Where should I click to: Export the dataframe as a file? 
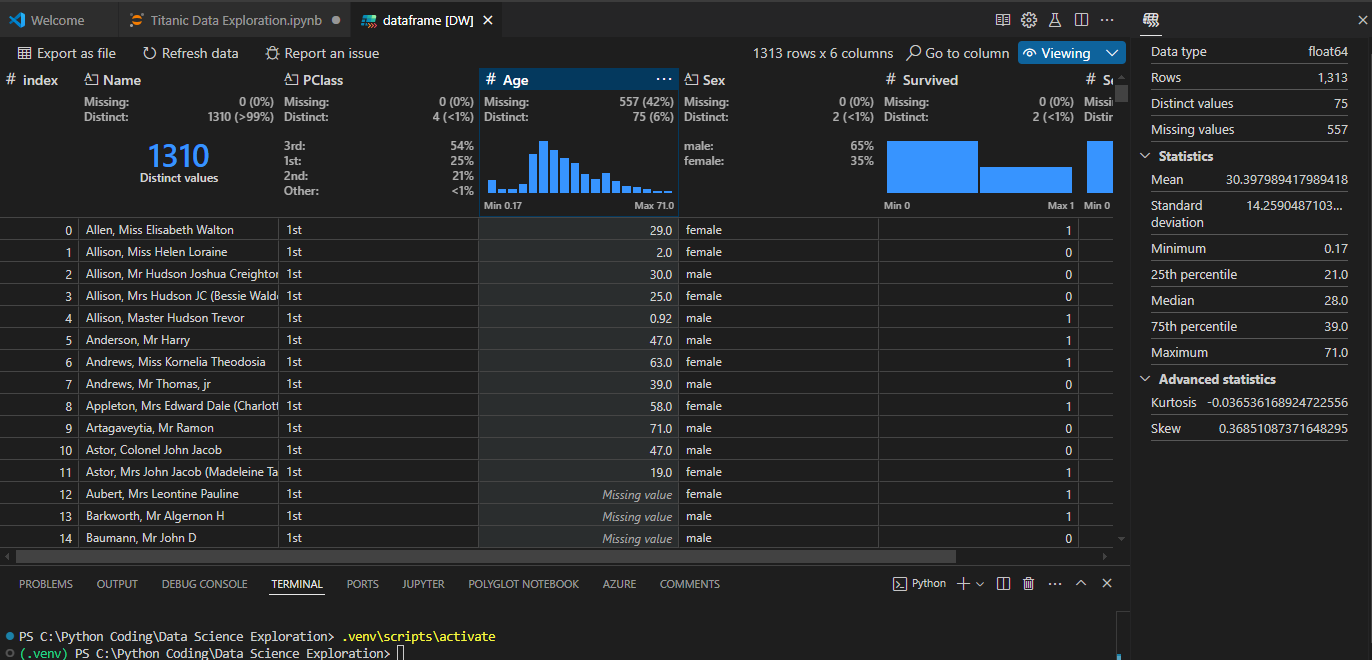click(x=65, y=52)
